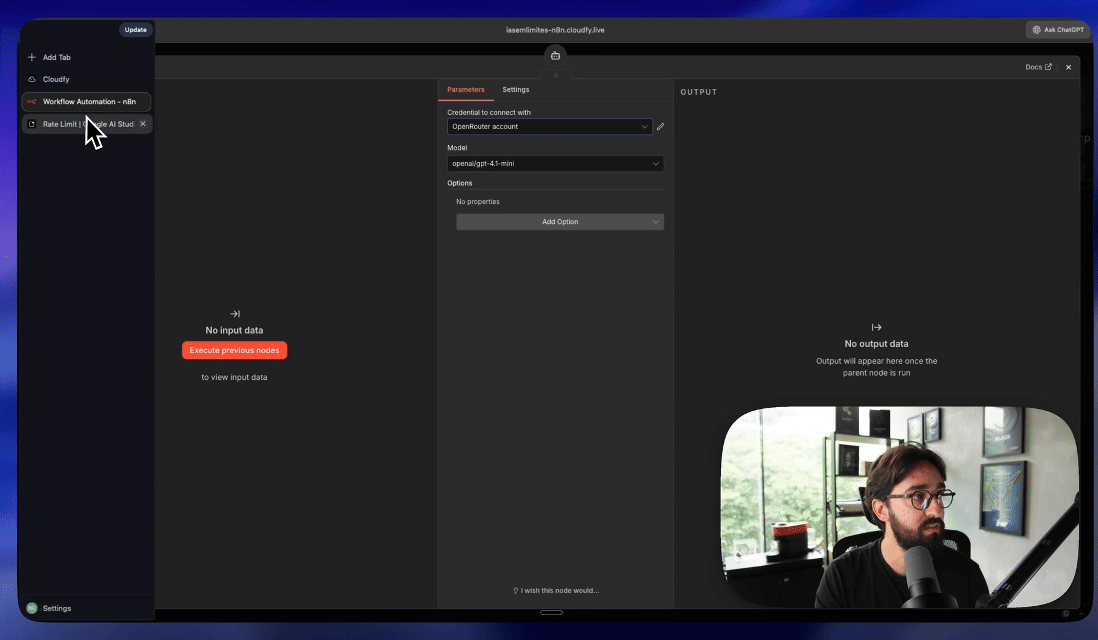Screen dimensions: 1098x640
Task: Click the Execute previous nodes button
Action: click(235, 350)
